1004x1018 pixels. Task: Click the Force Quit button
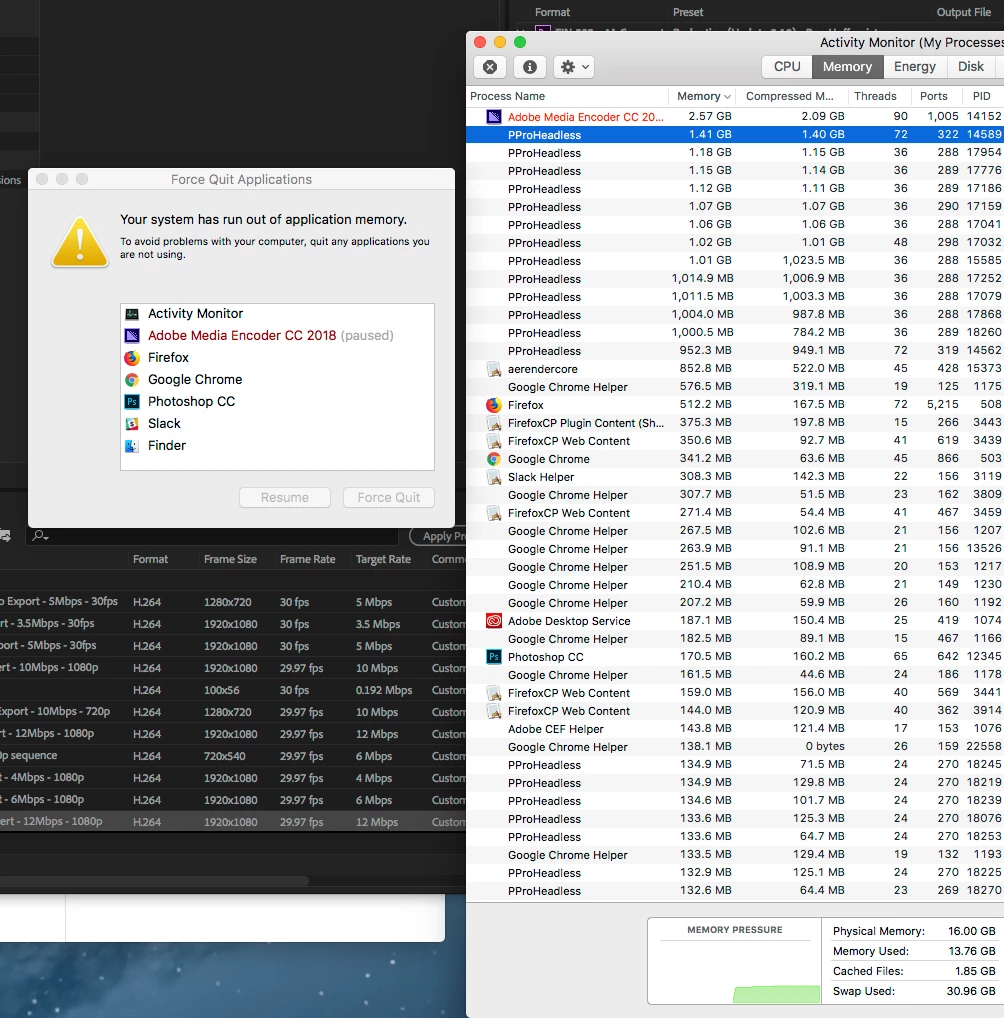(388, 497)
